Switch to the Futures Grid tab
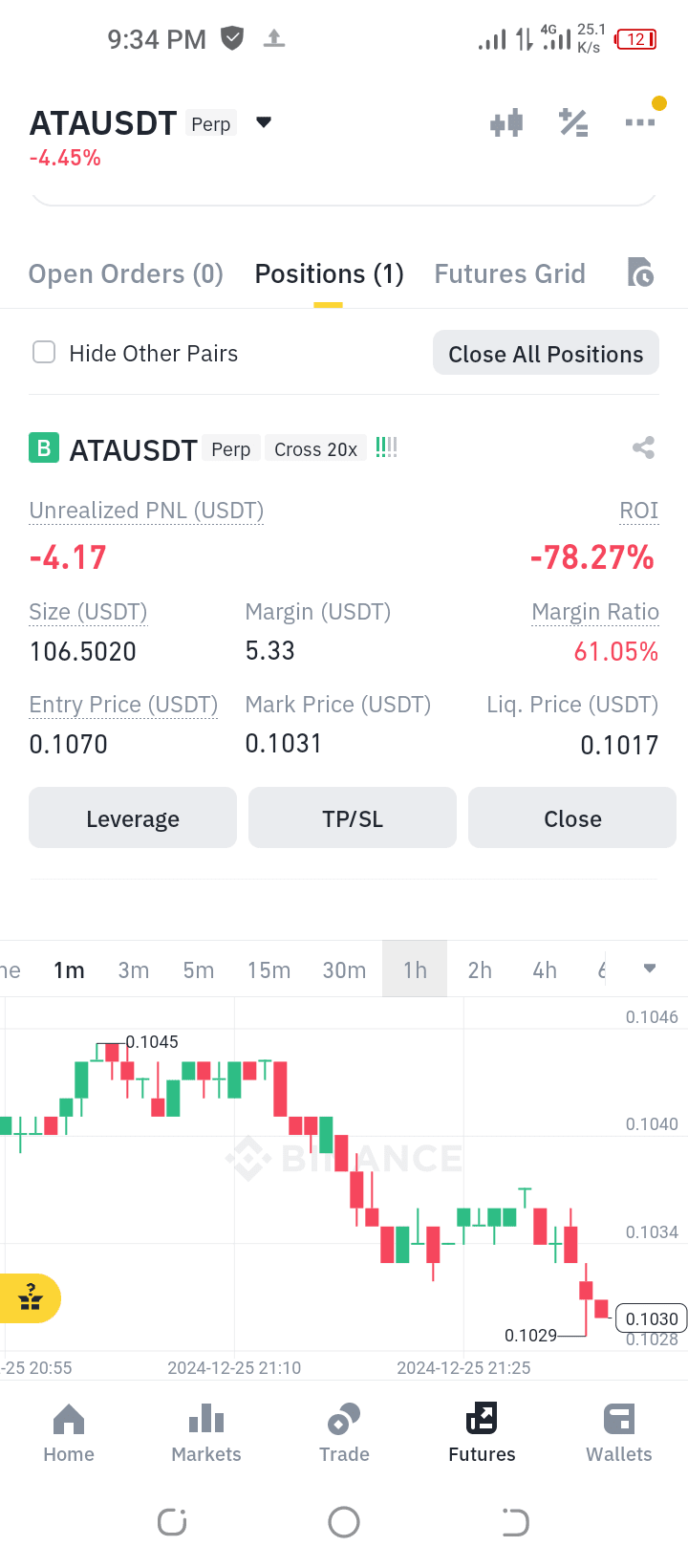The width and height of the screenshot is (688, 1568). 510,274
